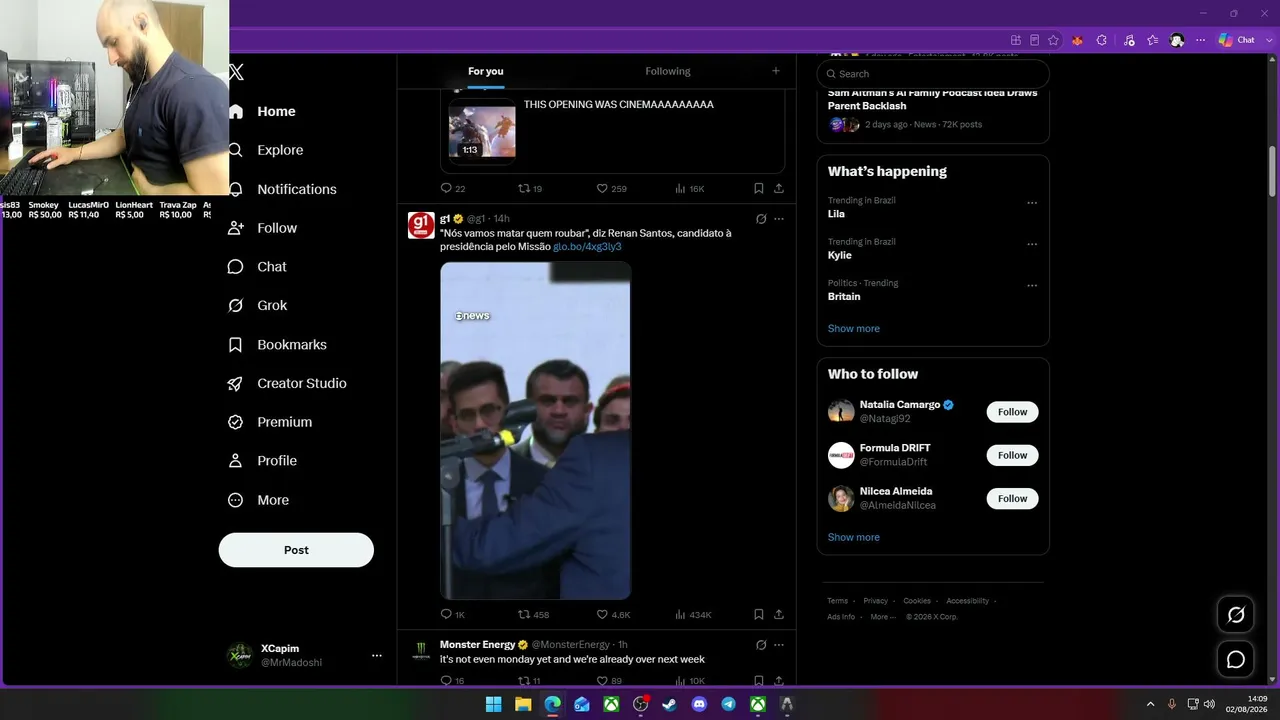The image size is (1280, 720).
Task: Open the g1 profile avatar
Action: click(x=421, y=225)
